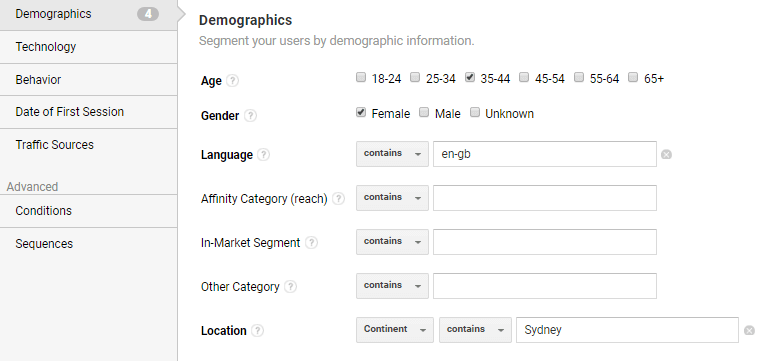The height and width of the screenshot is (361, 775).
Task: Check the 55-64 age checkbox
Action: [579, 77]
